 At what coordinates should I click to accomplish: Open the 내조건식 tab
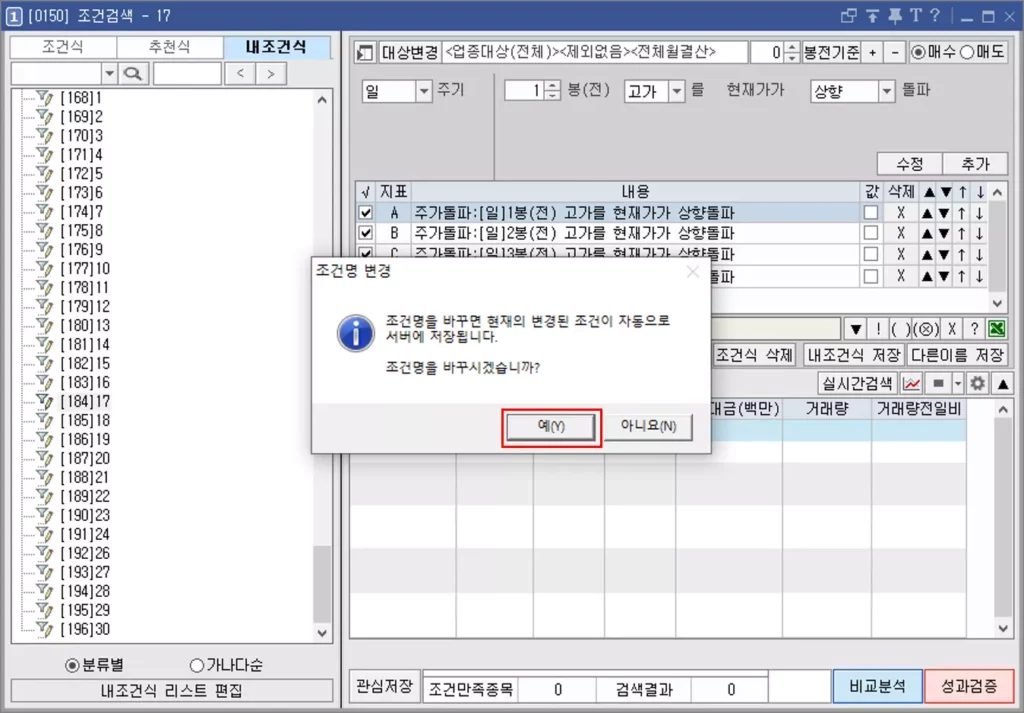[276, 47]
